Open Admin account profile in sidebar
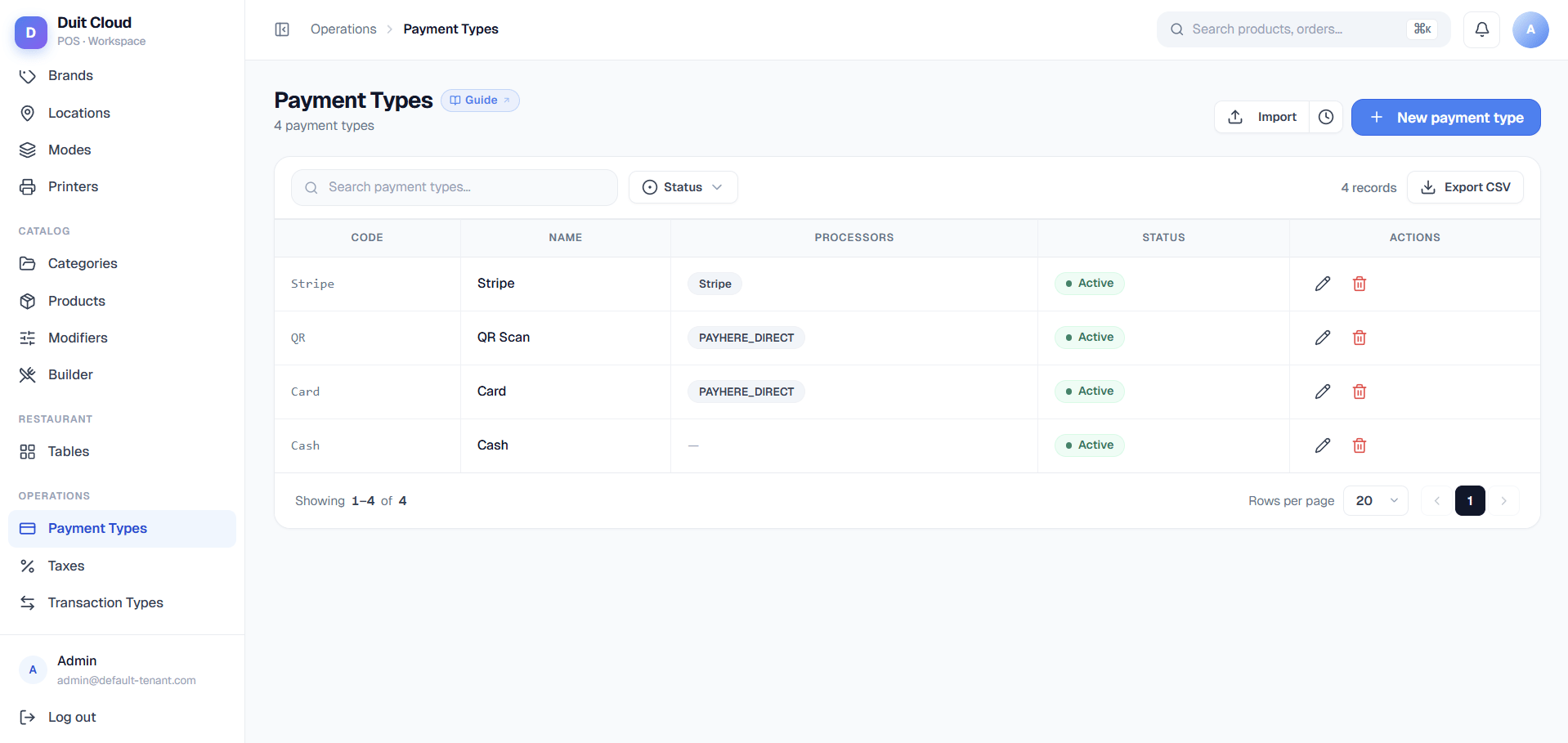This screenshot has width=1568, height=743. [122, 669]
